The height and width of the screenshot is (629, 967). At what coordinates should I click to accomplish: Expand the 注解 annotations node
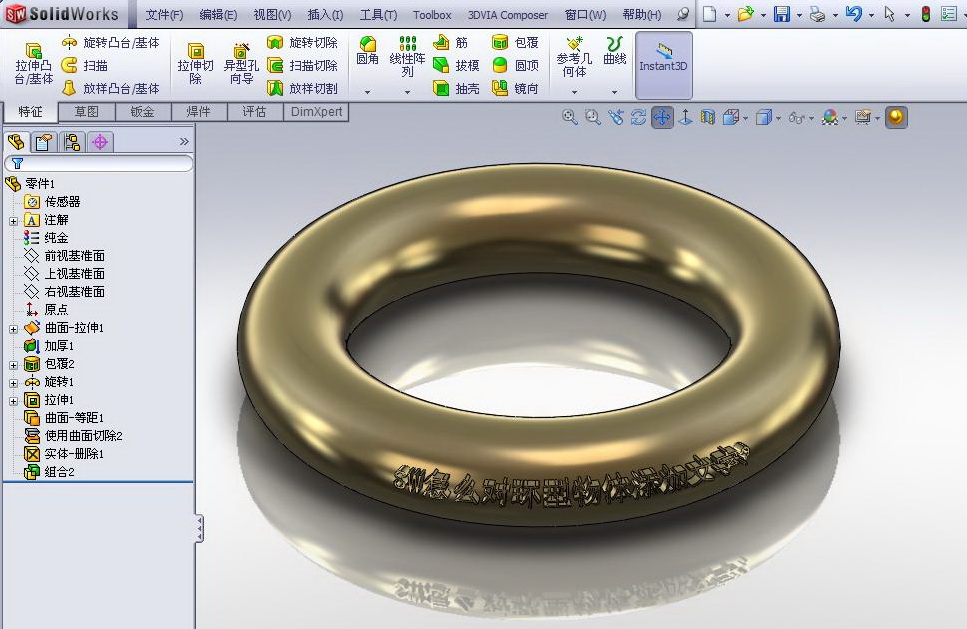click(x=14, y=221)
